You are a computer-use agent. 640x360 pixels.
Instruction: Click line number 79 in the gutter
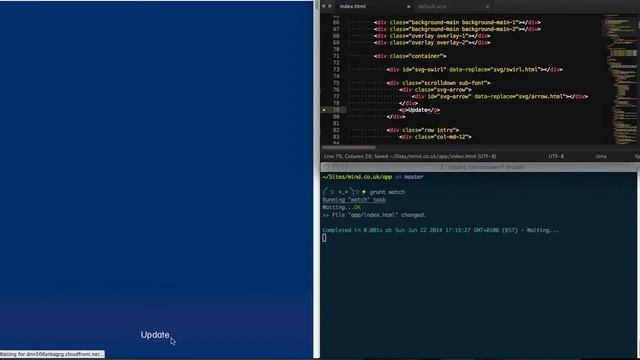click(x=336, y=110)
